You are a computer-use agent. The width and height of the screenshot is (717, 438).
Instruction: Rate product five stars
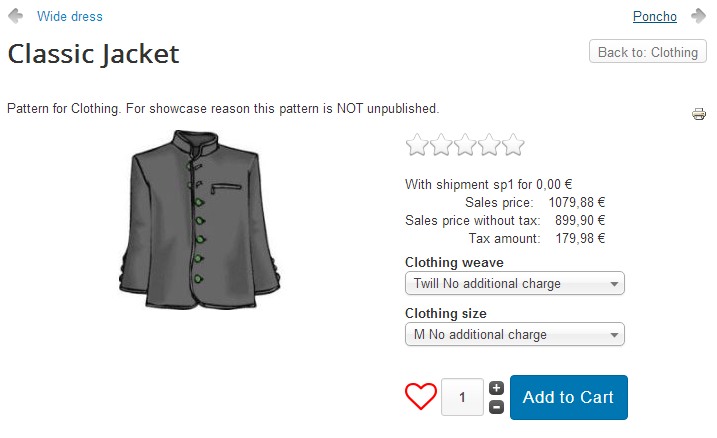click(513, 146)
